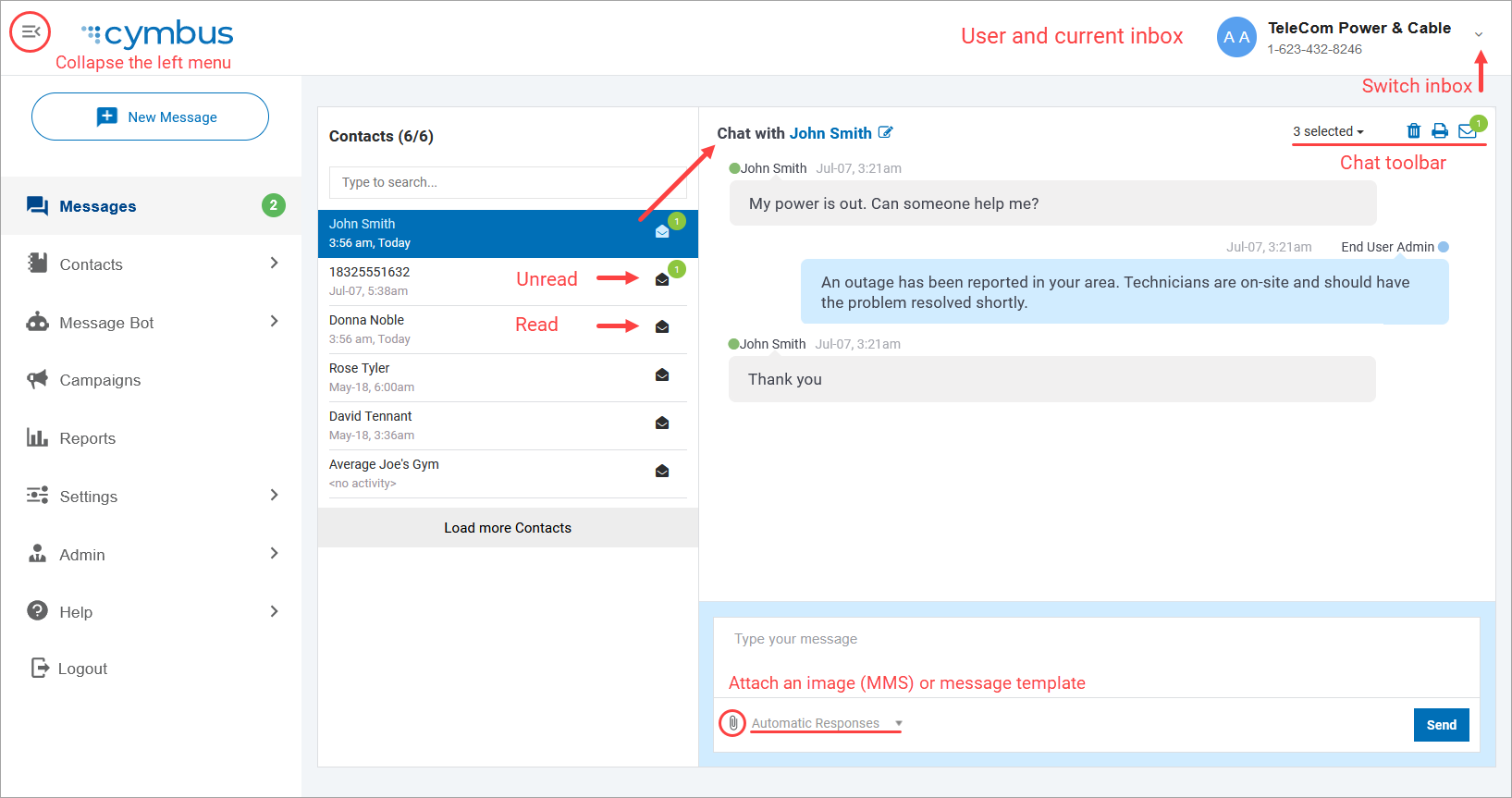
Task: Click the Admin person icon
Action: click(x=37, y=554)
